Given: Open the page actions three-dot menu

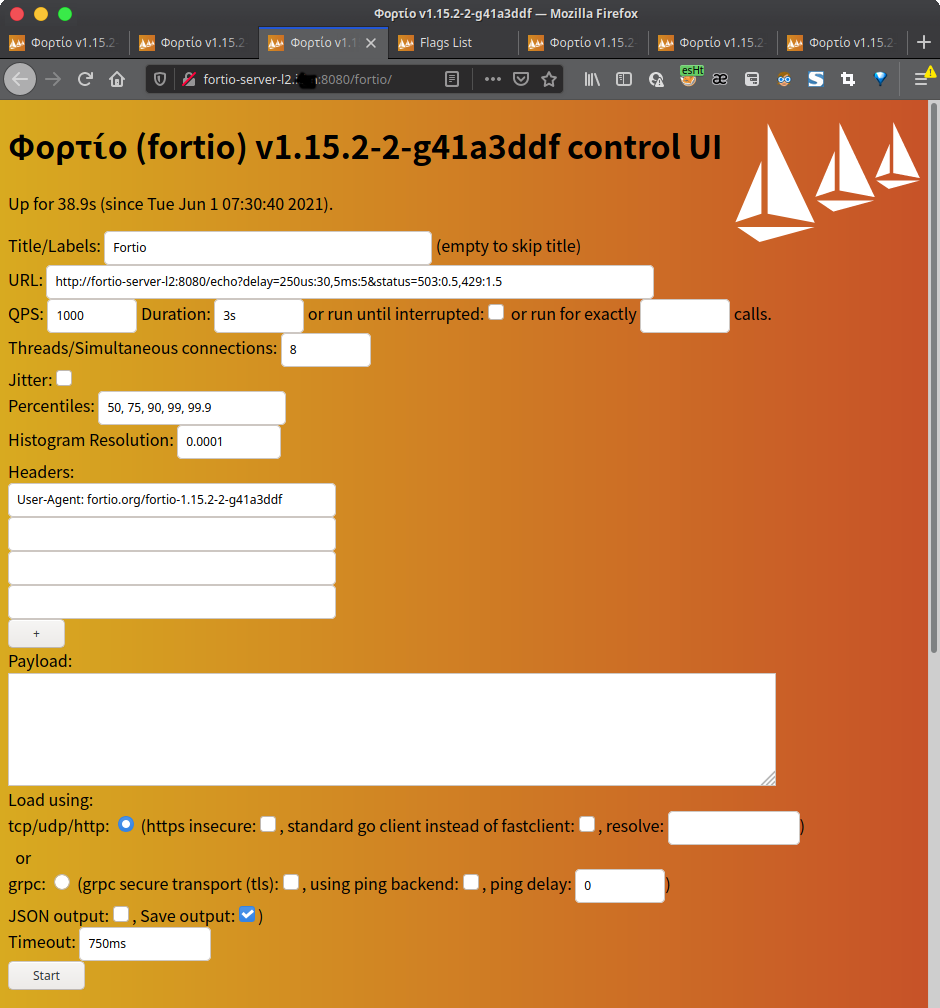Looking at the screenshot, I should point(492,79).
